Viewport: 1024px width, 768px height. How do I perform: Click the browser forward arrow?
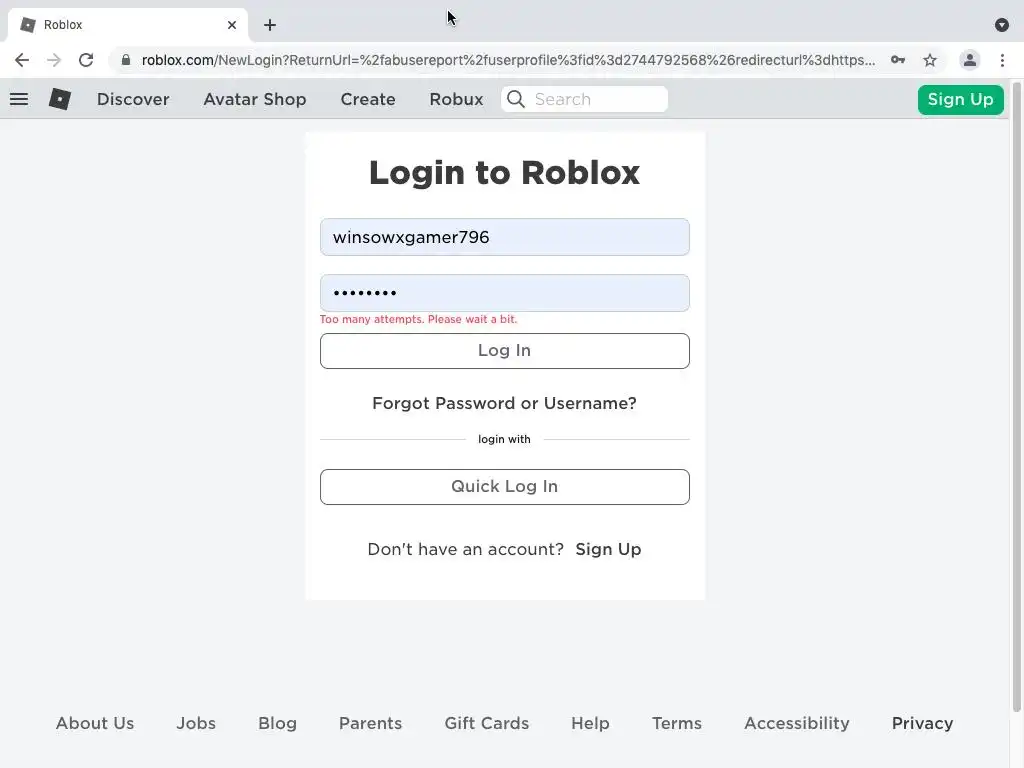[x=54, y=60]
